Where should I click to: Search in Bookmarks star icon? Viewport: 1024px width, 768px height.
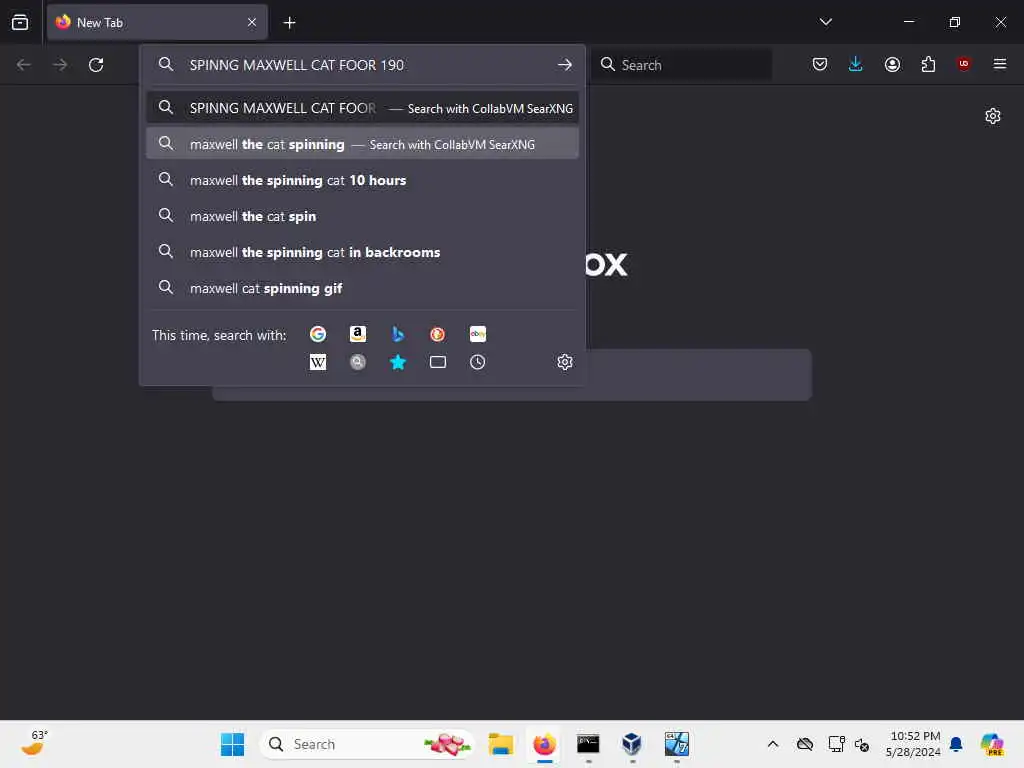398,362
